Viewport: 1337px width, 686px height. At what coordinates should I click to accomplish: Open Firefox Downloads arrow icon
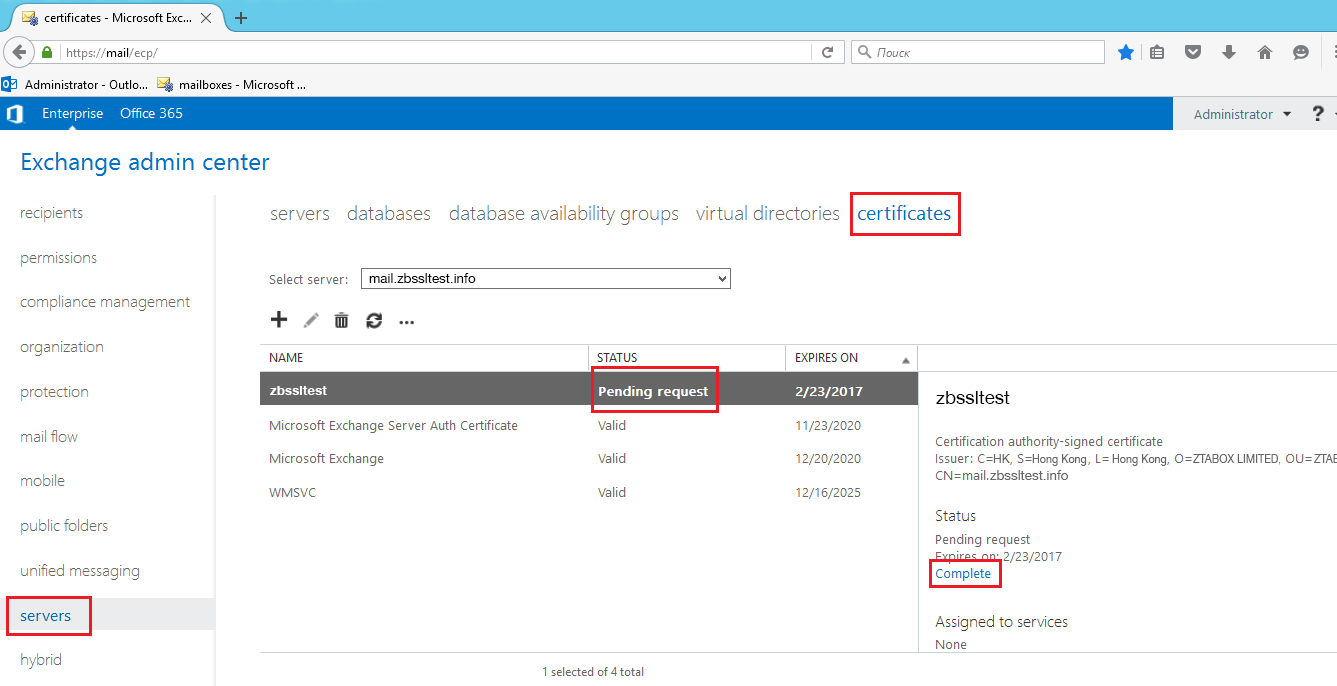pos(1228,50)
